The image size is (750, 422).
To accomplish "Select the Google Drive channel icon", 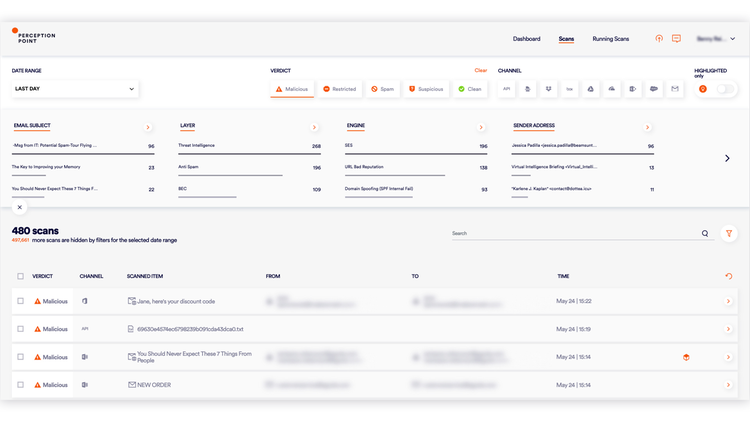I will click(591, 89).
